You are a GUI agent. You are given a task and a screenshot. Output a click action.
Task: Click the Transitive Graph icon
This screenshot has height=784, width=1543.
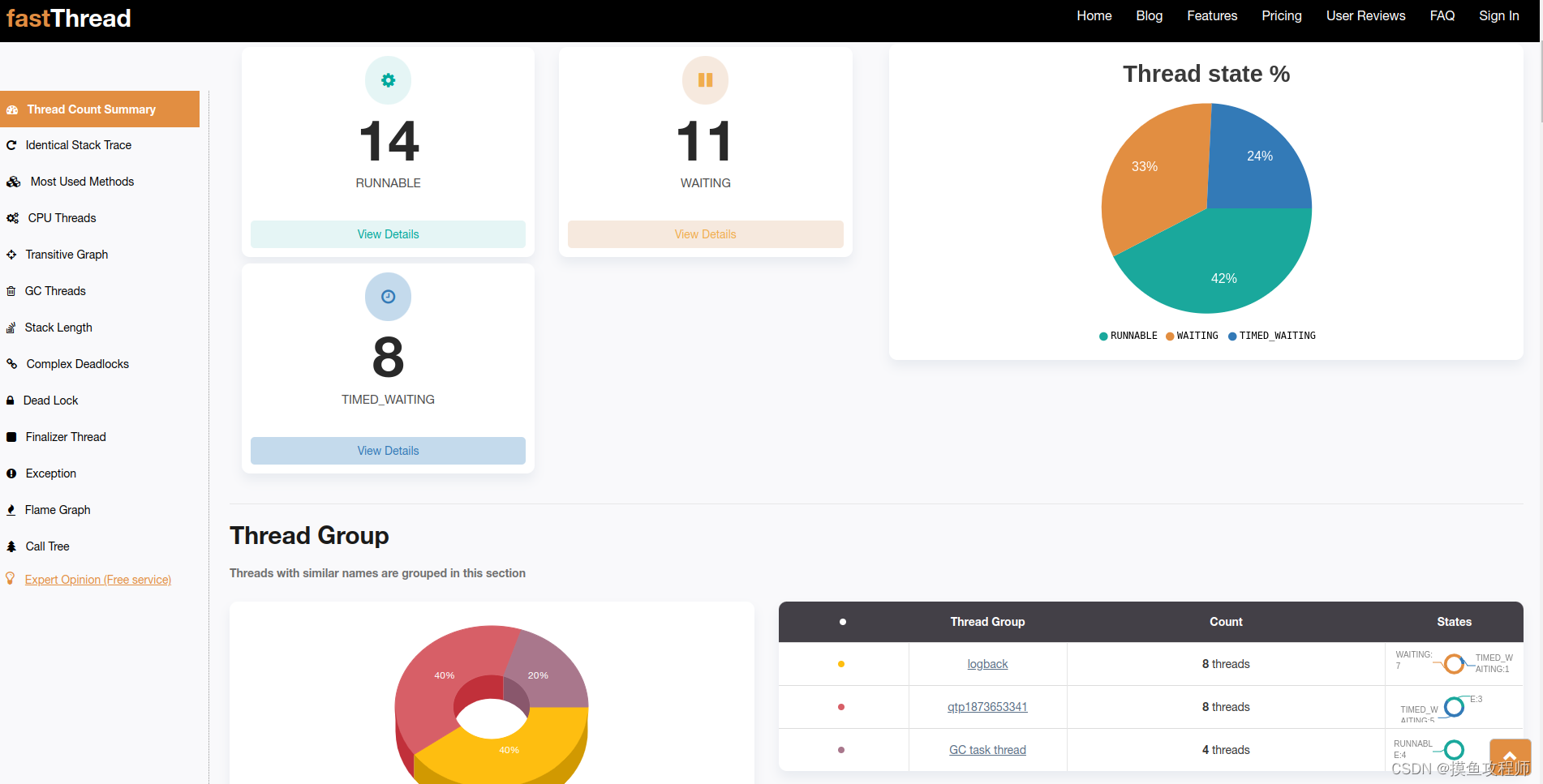pos(11,255)
